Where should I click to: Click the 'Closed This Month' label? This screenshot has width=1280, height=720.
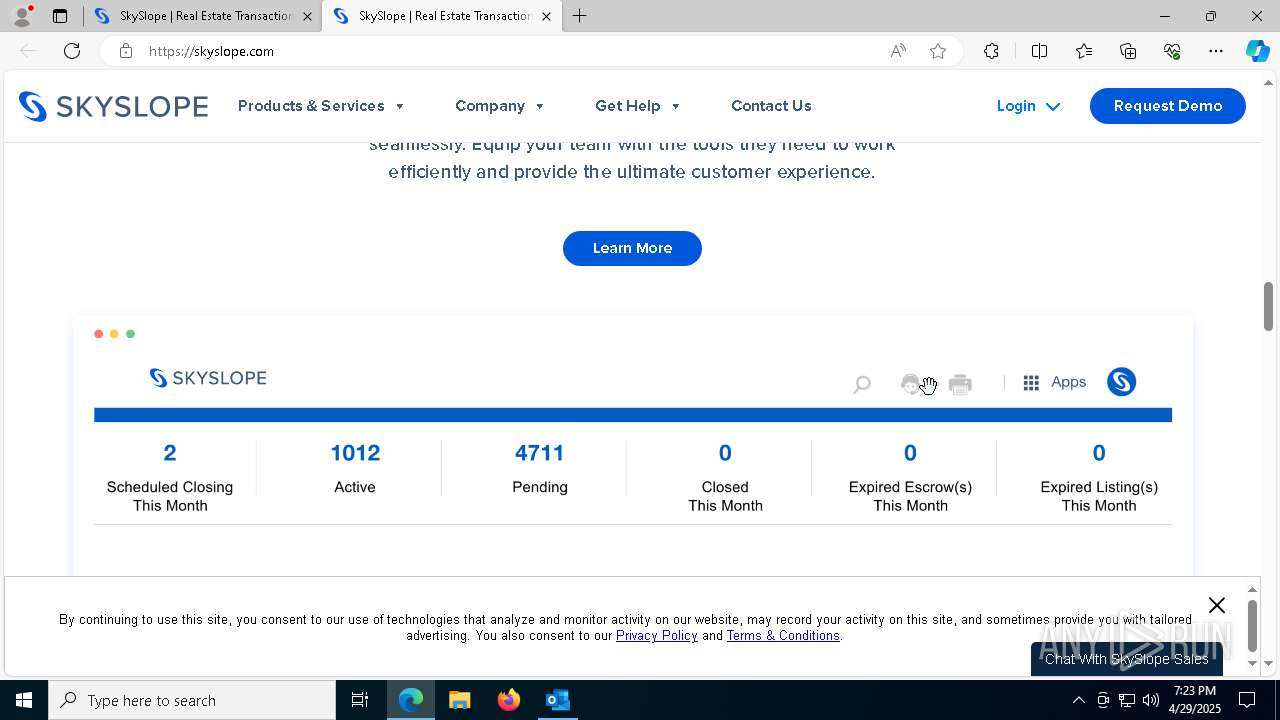pyautogui.click(x=725, y=496)
